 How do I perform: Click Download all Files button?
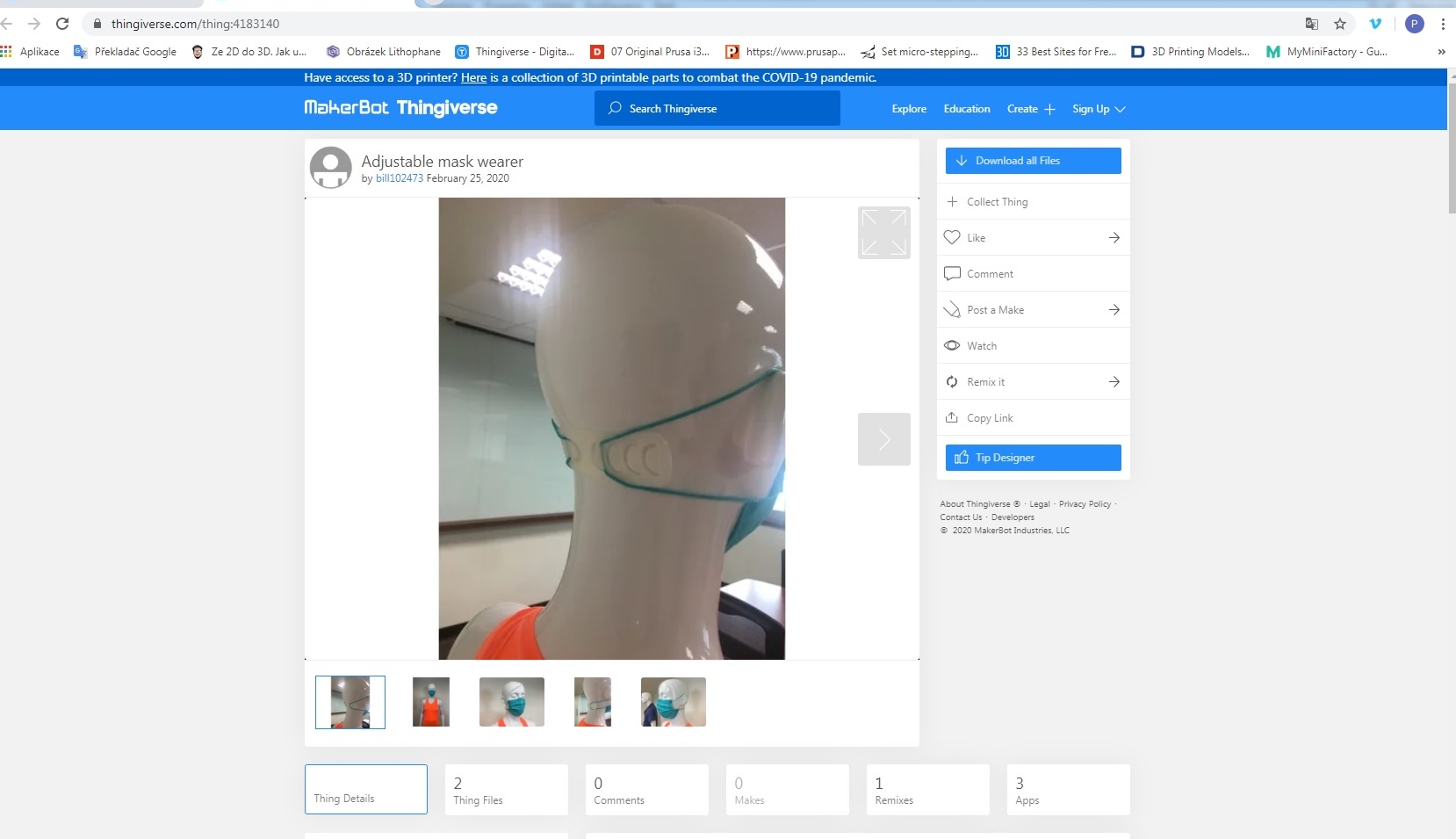click(x=1033, y=161)
